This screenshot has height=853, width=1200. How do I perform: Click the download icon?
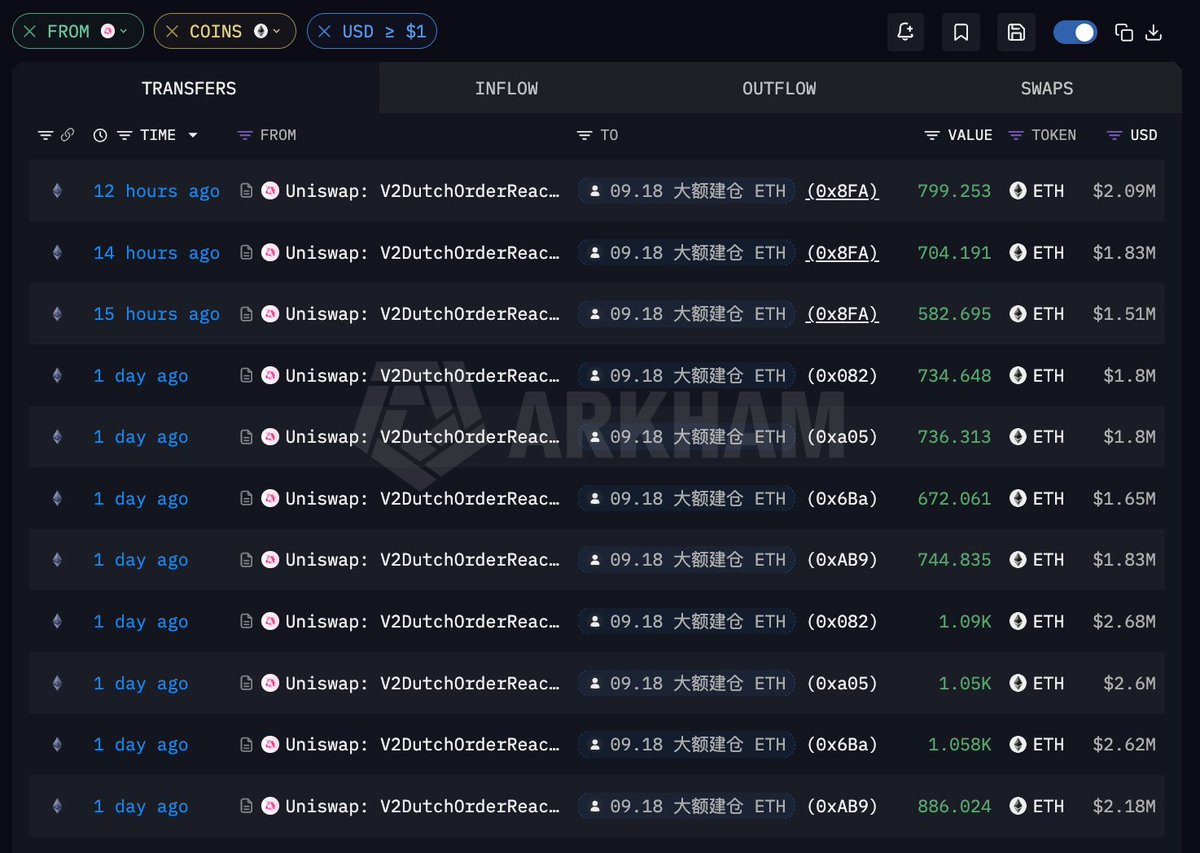click(1153, 32)
